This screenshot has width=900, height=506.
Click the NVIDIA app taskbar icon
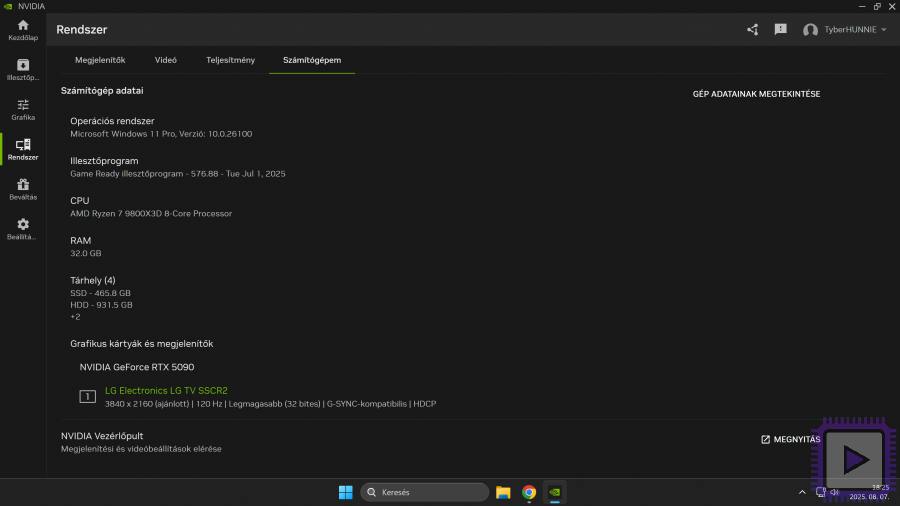coord(554,492)
